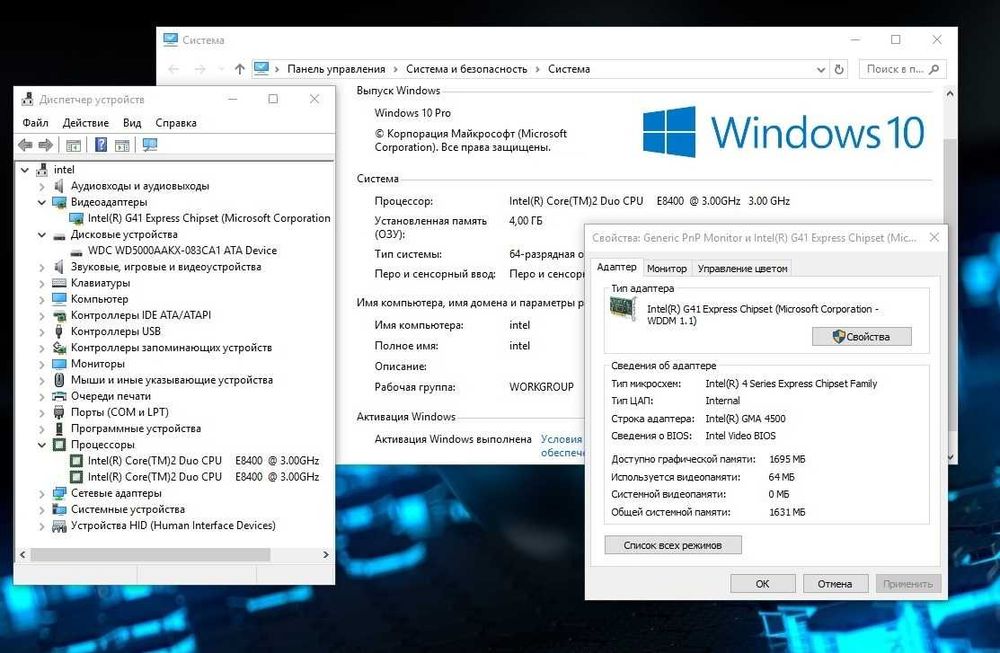The width and height of the screenshot is (1000, 653).
Task: Expand Звуковые, игровые и видеоустройства
Action: (x=41, y=267)
